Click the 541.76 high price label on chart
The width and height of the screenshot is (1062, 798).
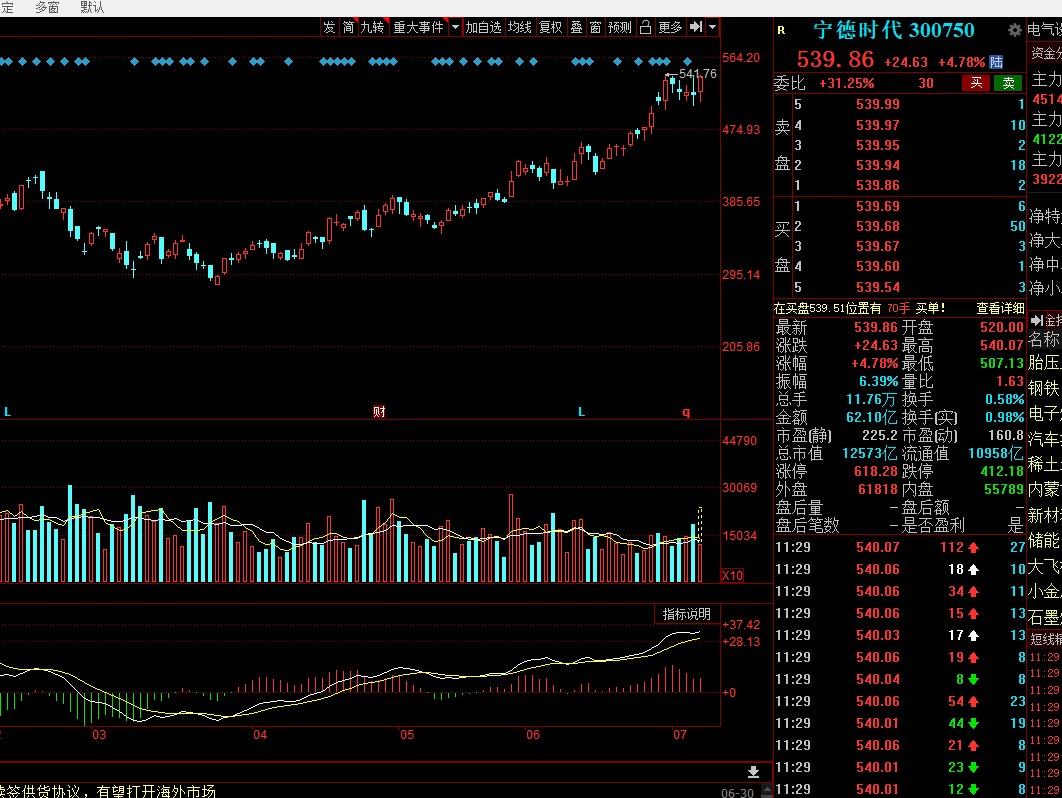tap(698, 73)
